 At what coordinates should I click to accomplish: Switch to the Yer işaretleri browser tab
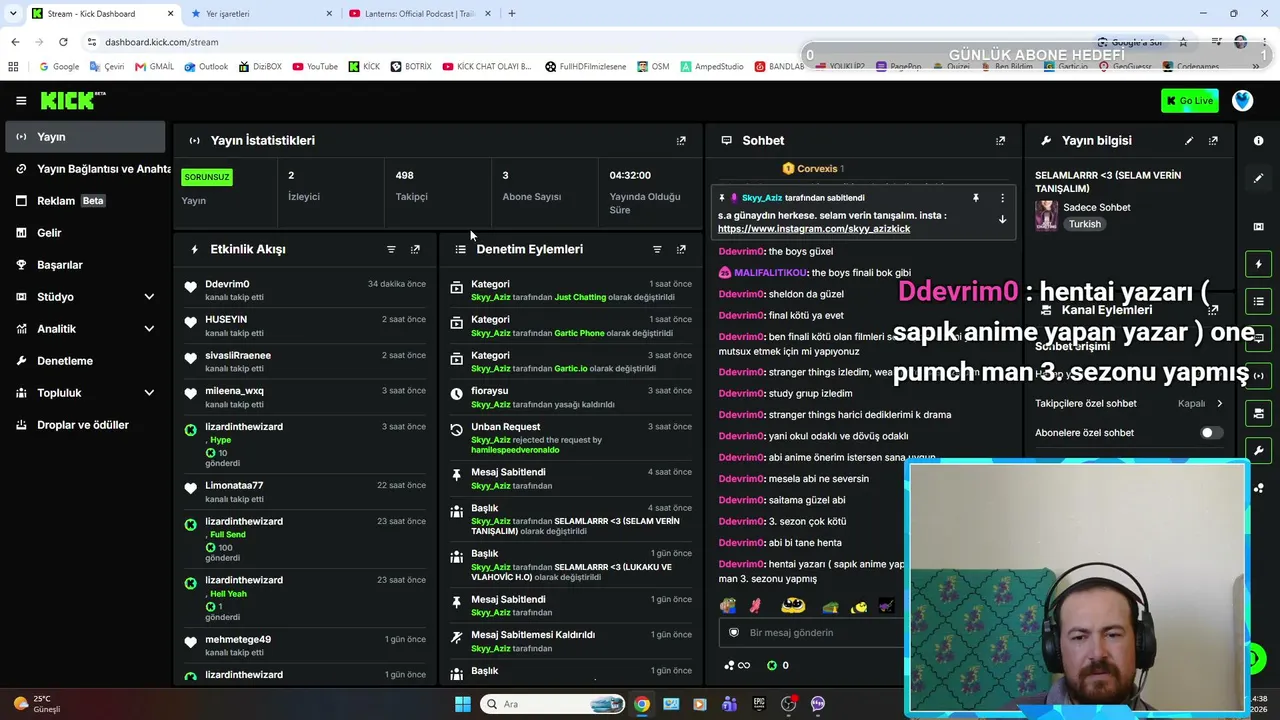click(x=262, y=14)
